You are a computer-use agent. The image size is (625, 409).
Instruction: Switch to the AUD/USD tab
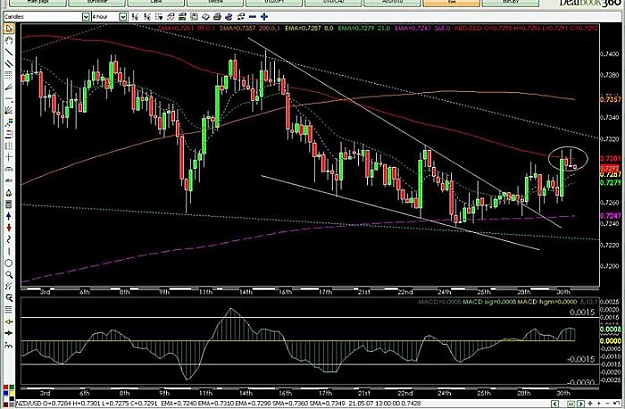[x=392, y=3]
